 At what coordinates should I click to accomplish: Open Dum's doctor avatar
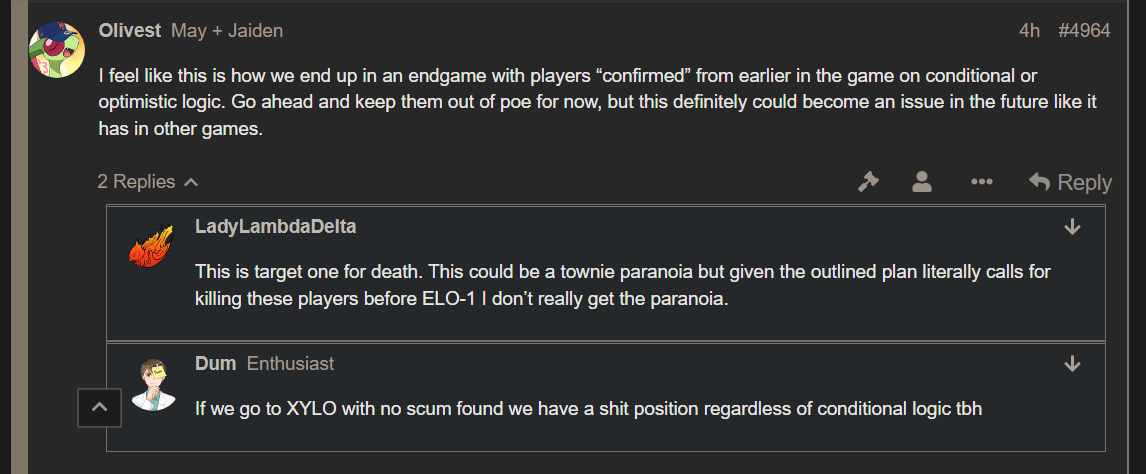tap(153, 385)
